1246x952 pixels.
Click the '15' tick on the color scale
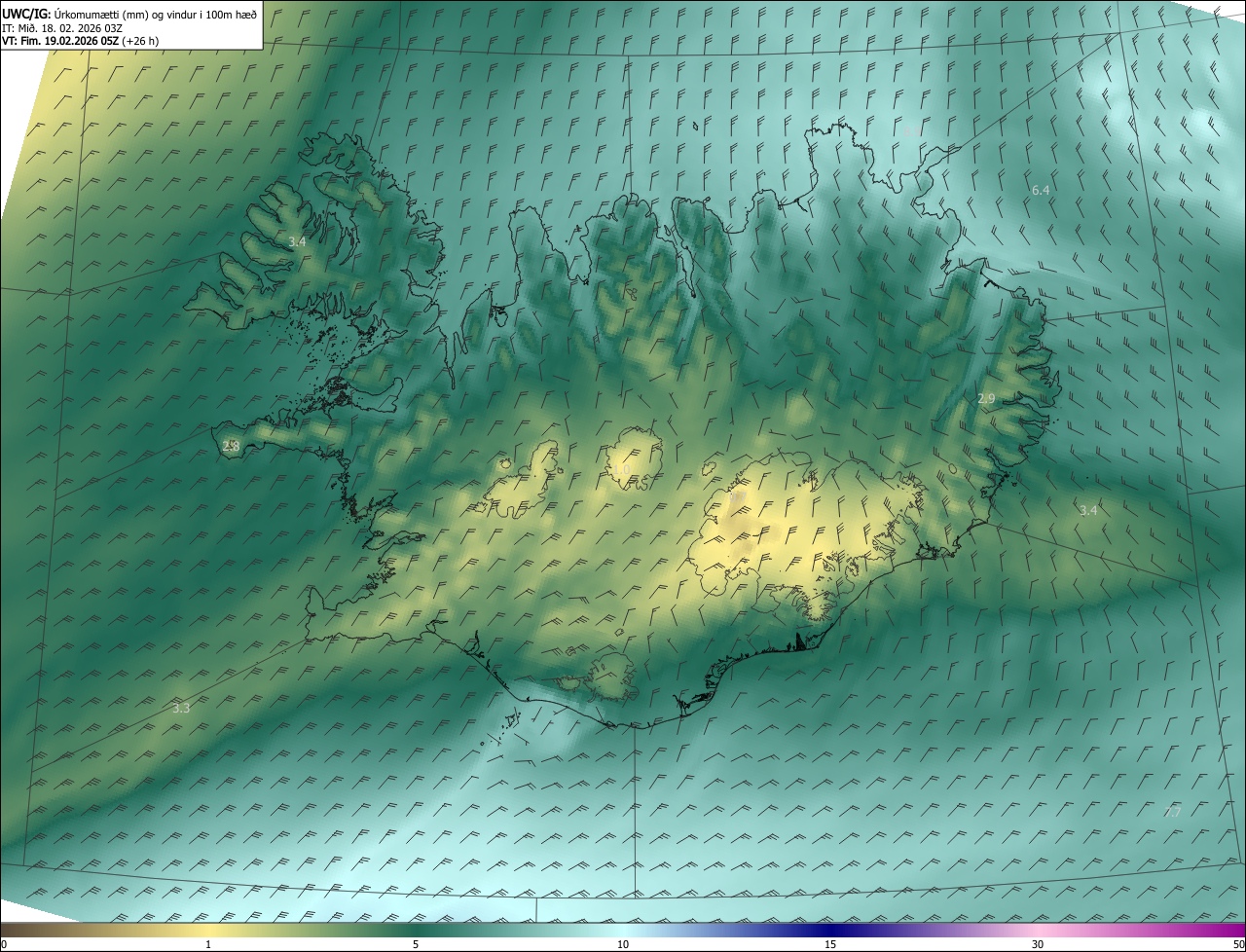830,944
